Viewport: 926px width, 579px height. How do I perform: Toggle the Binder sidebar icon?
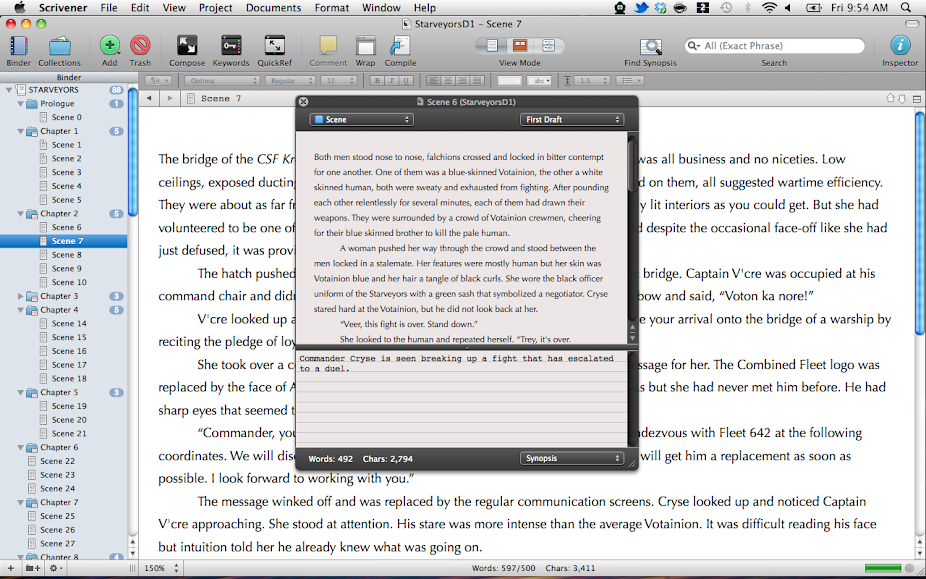(x=18, y=46)
